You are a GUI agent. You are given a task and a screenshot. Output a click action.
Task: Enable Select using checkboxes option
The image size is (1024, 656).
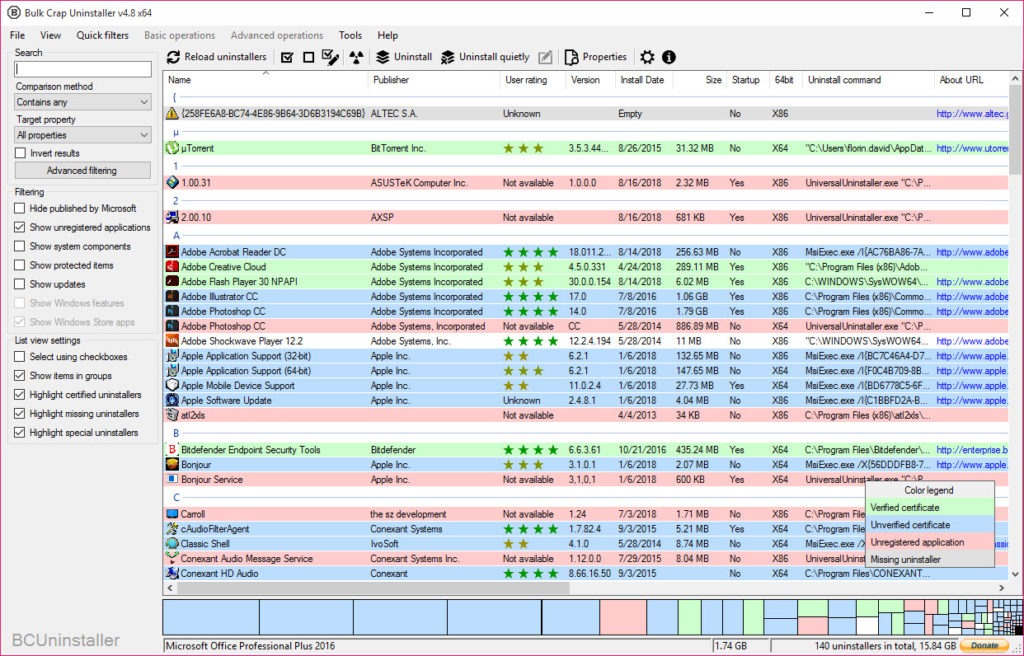(20, 357)
